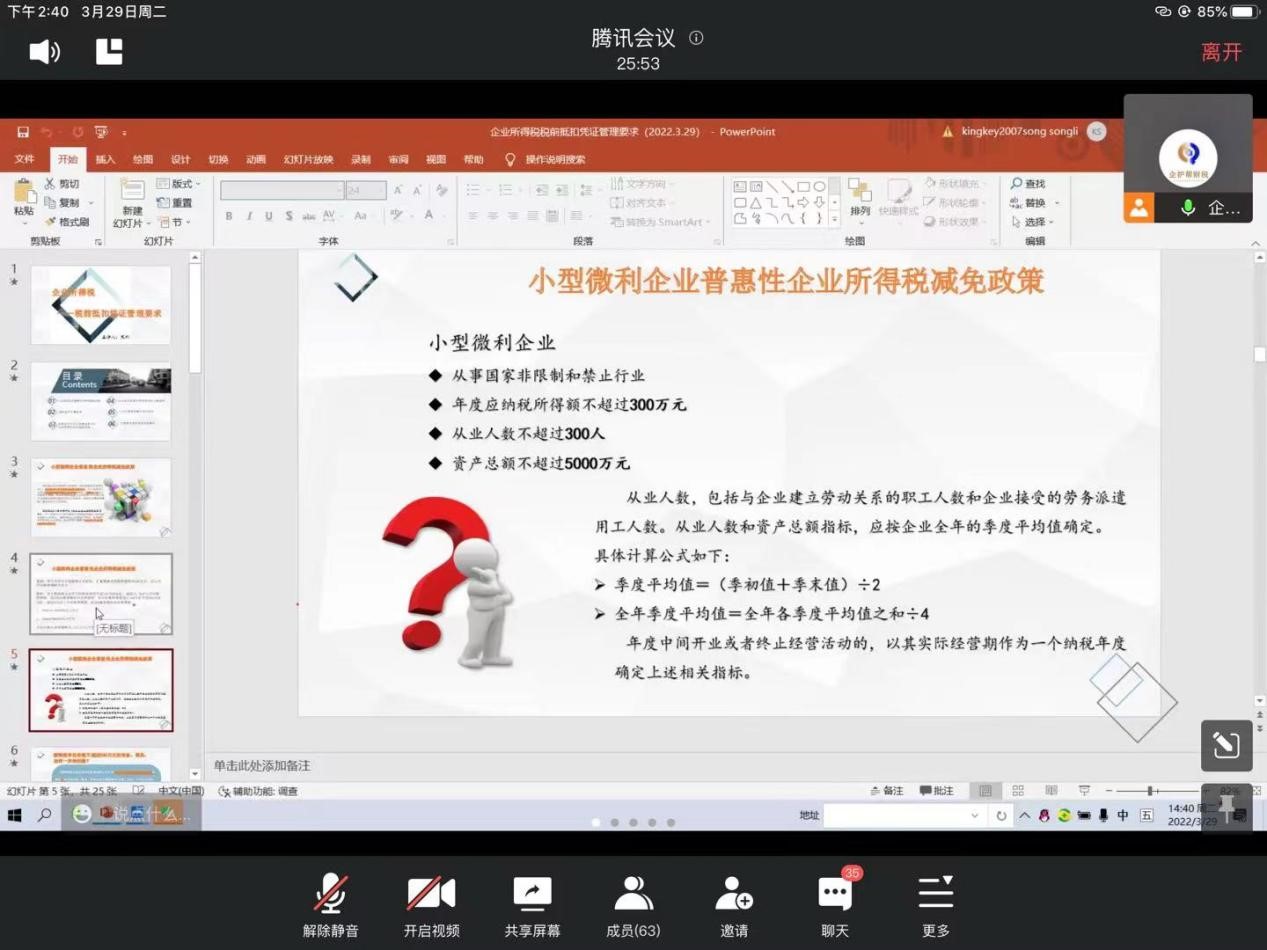Click the start-from-beginning slideshow quick icon
The width and height of the screenshot is (1267, 950).
pyautogui.click(x=100, y=132)
